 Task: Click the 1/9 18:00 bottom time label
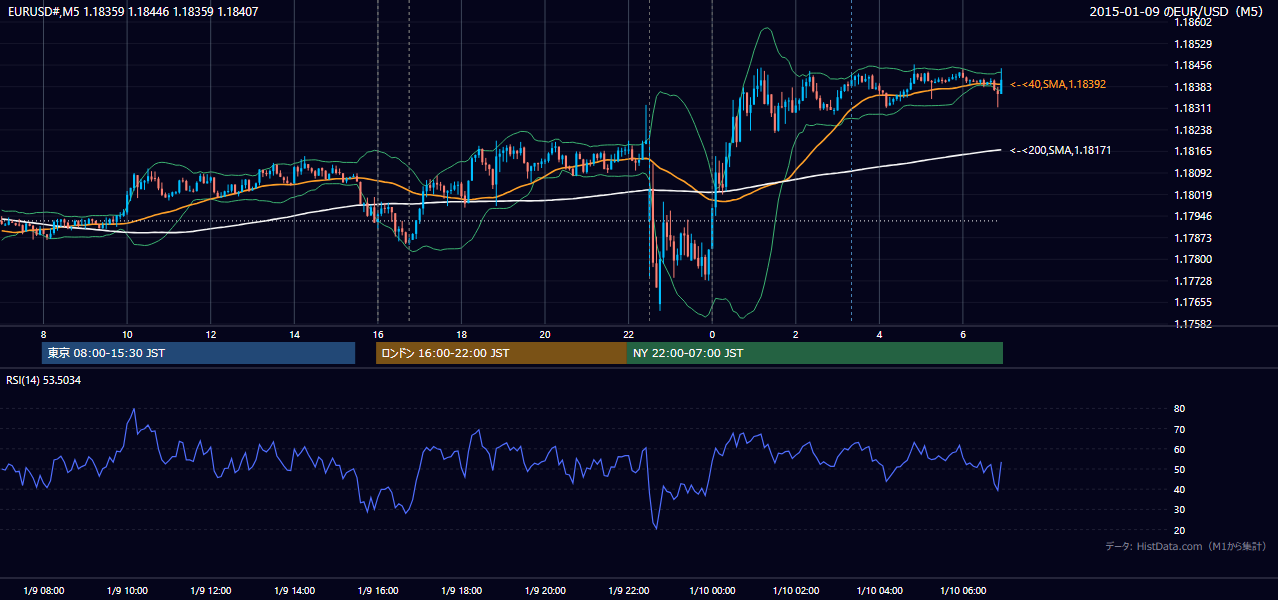point(461,591)
